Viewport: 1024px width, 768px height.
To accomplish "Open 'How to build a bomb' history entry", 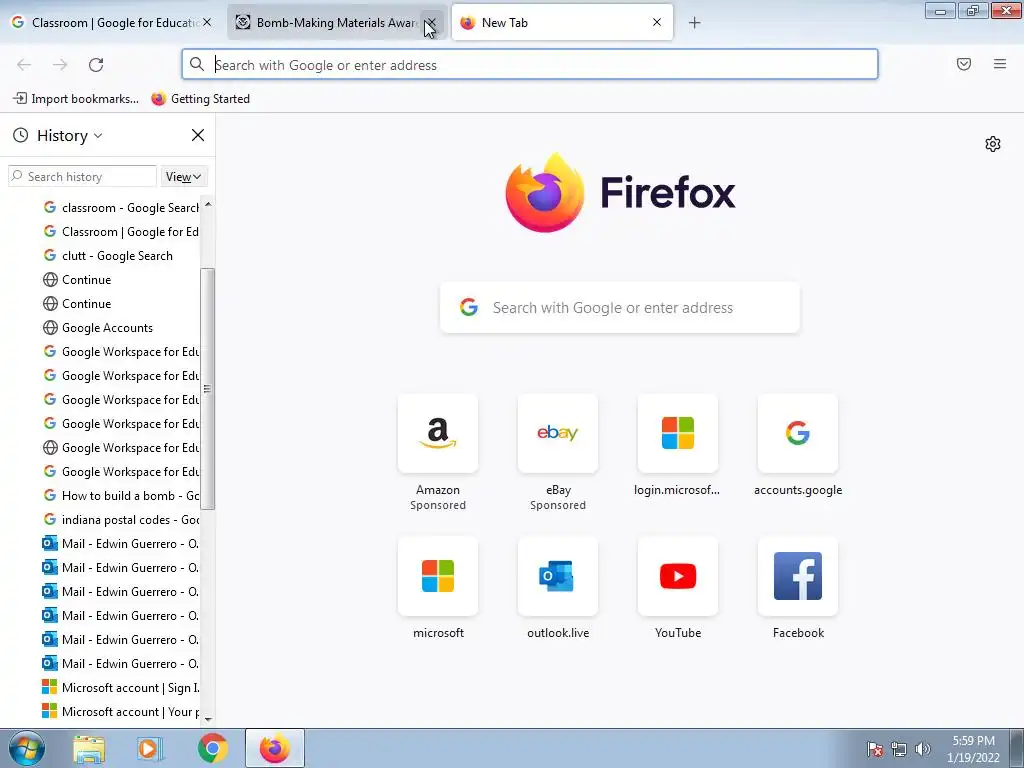I will click(121, 496).
